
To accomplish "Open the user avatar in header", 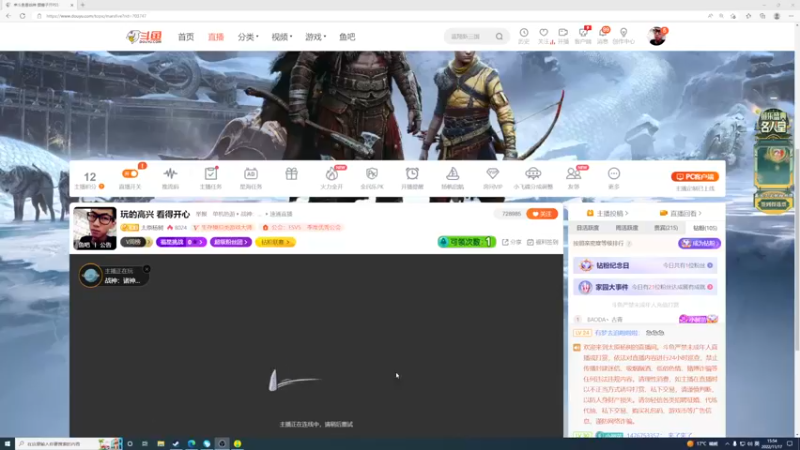I will coord(657,36).
